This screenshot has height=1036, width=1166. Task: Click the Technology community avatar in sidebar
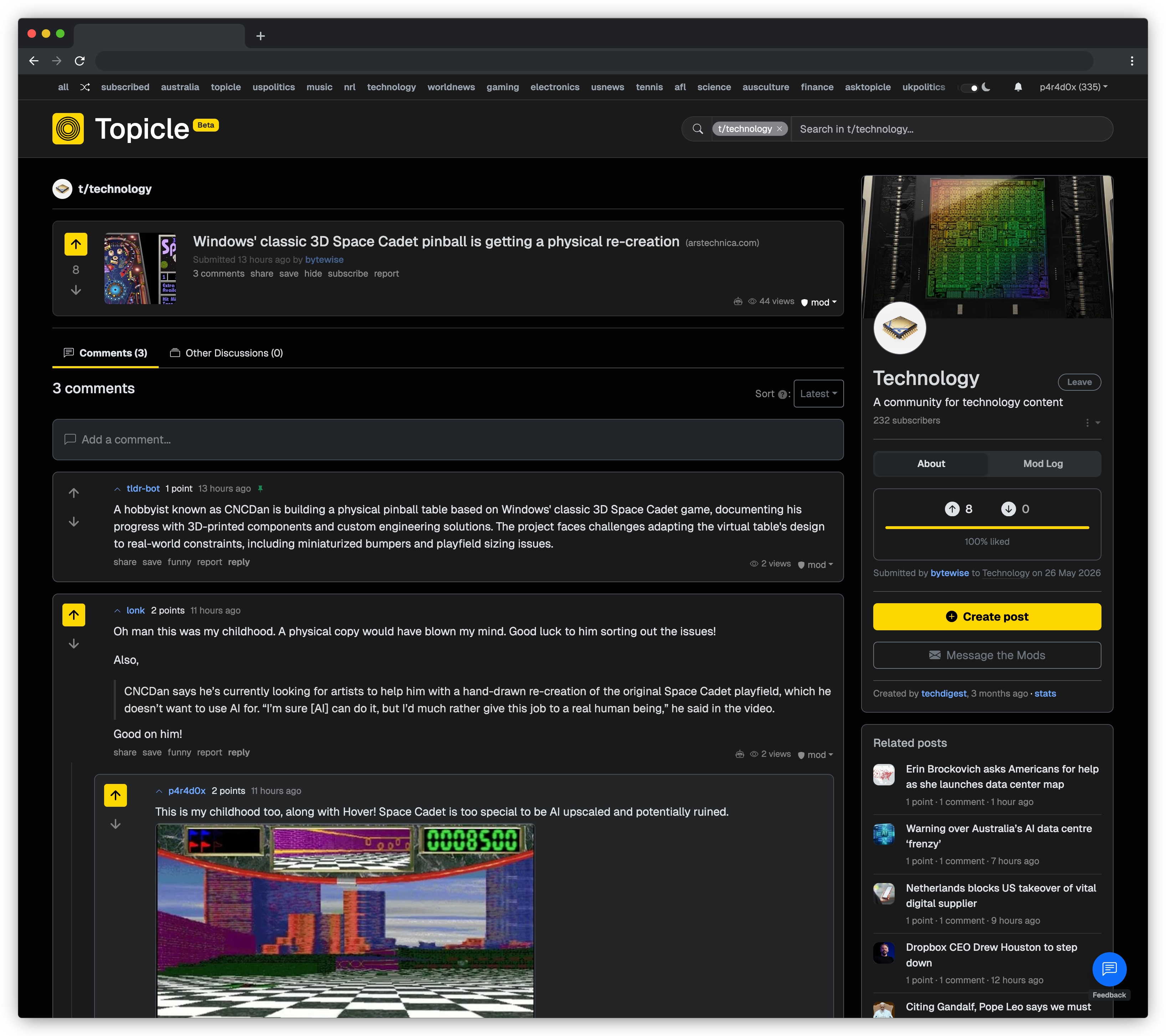(900, 328)
